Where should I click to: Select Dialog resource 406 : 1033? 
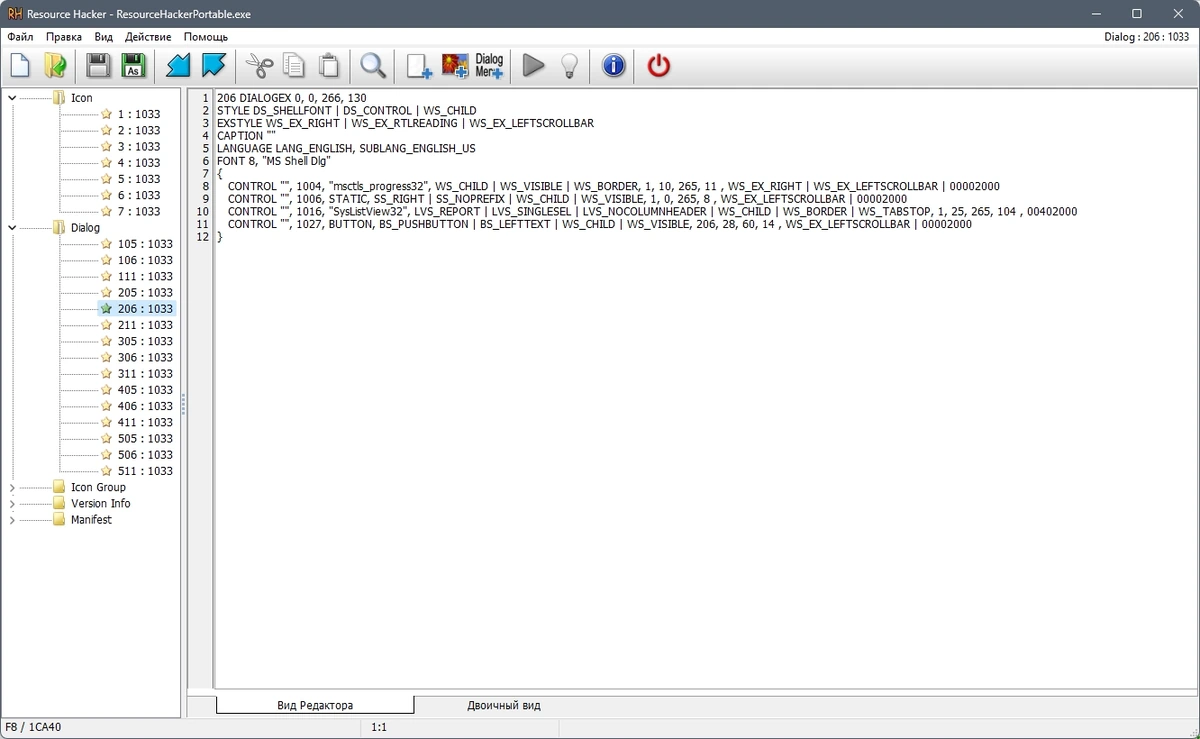click(x=145, y=406)
